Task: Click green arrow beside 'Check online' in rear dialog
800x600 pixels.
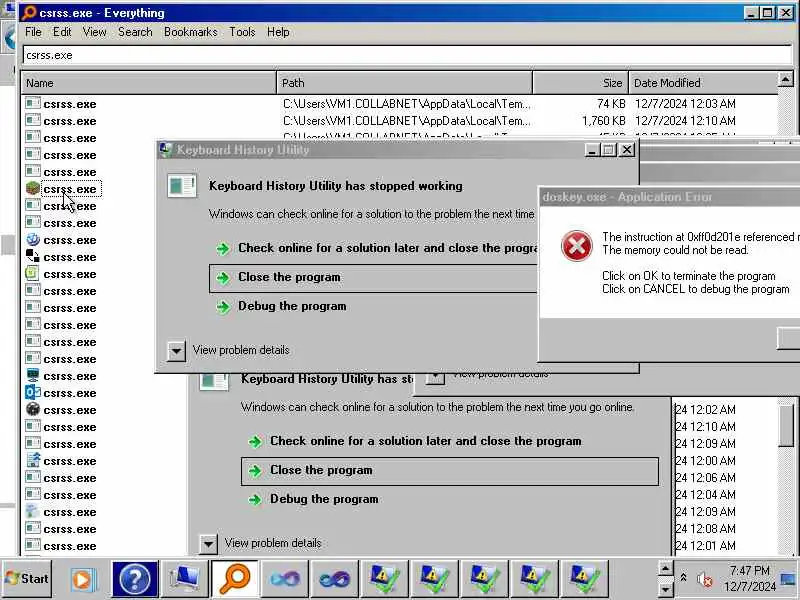Action: point(255,442)
